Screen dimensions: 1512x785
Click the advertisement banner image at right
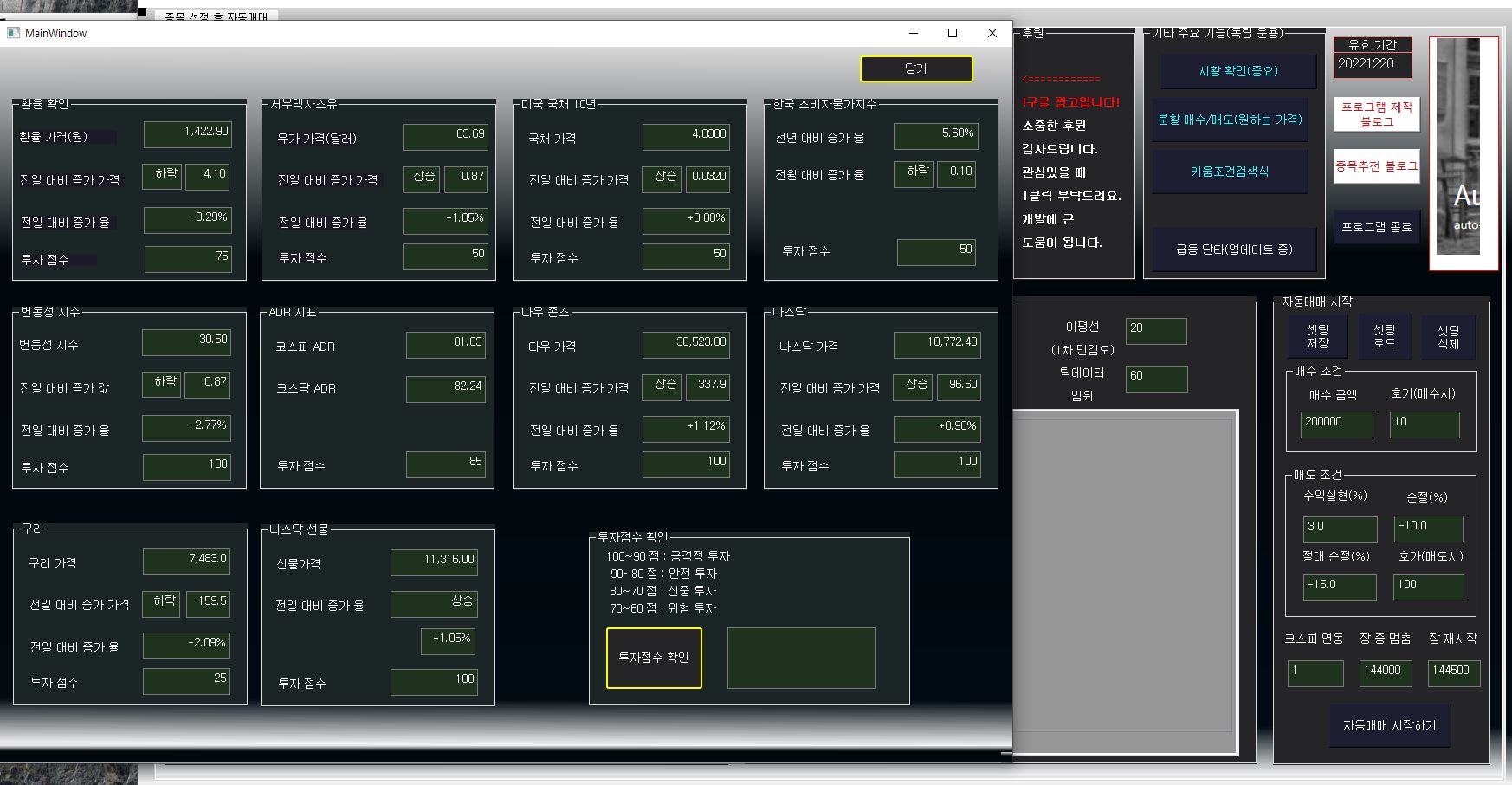[x=1464, y=153]
